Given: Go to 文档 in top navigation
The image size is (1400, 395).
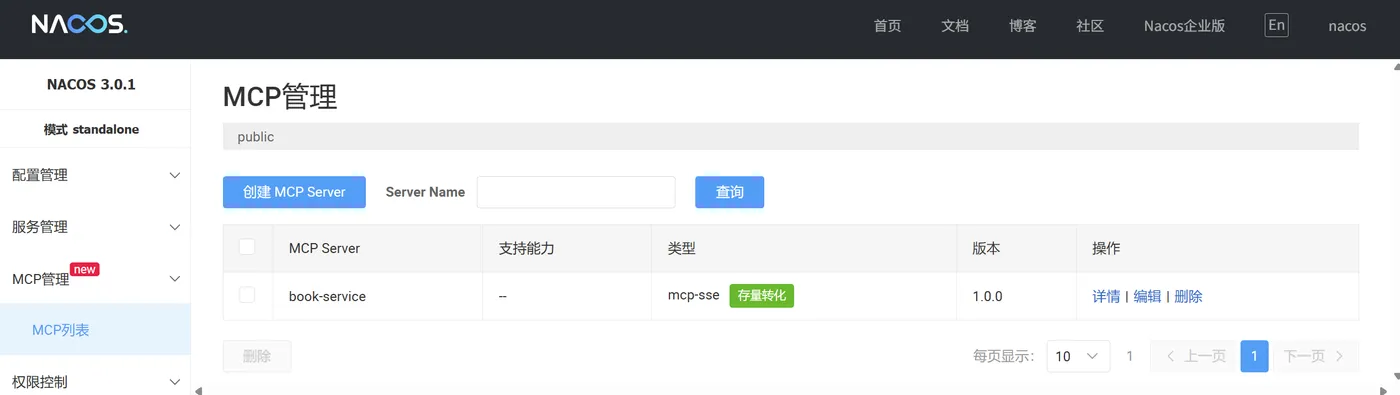Looking at the screenshot, I should 955,26.
